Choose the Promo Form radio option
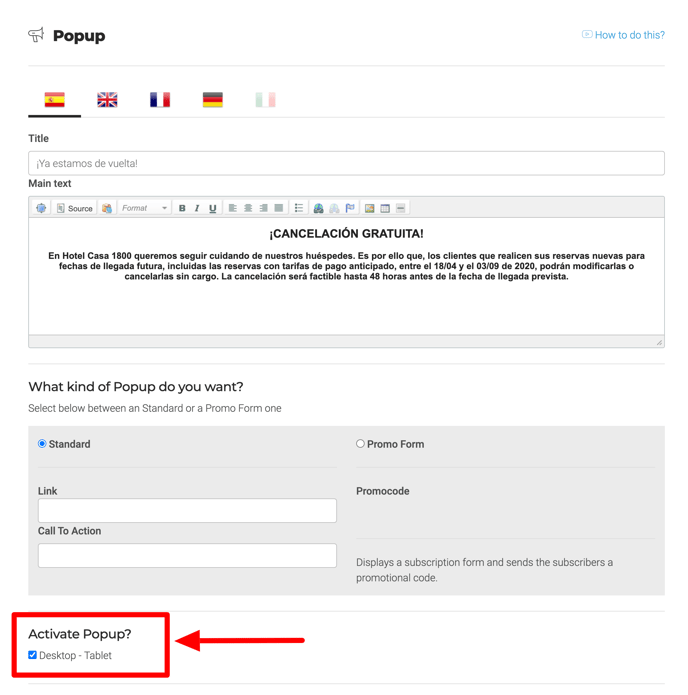The width and height of the screenshot is (688, 695). pyautogui.click(x=360, y=444)
